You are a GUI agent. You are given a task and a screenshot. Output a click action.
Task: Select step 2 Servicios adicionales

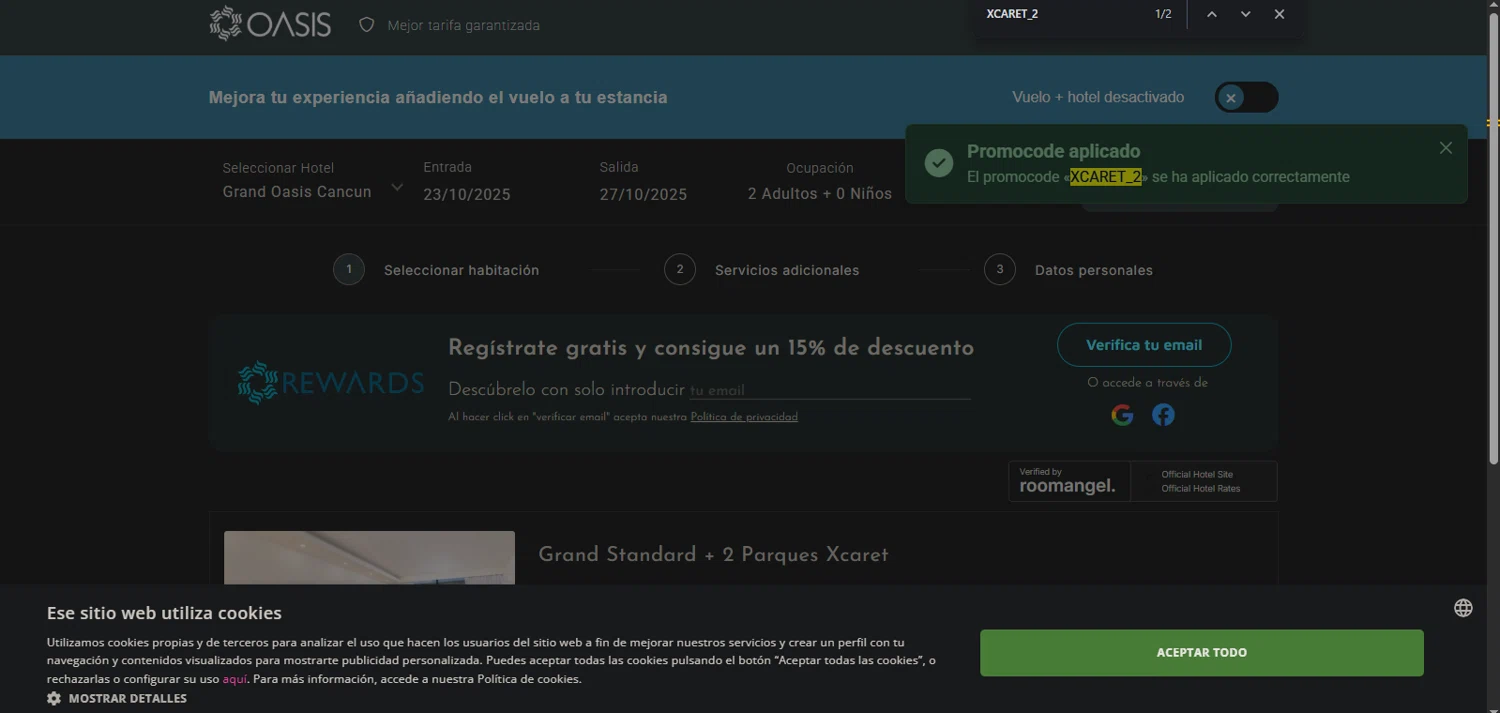(762, 270)
